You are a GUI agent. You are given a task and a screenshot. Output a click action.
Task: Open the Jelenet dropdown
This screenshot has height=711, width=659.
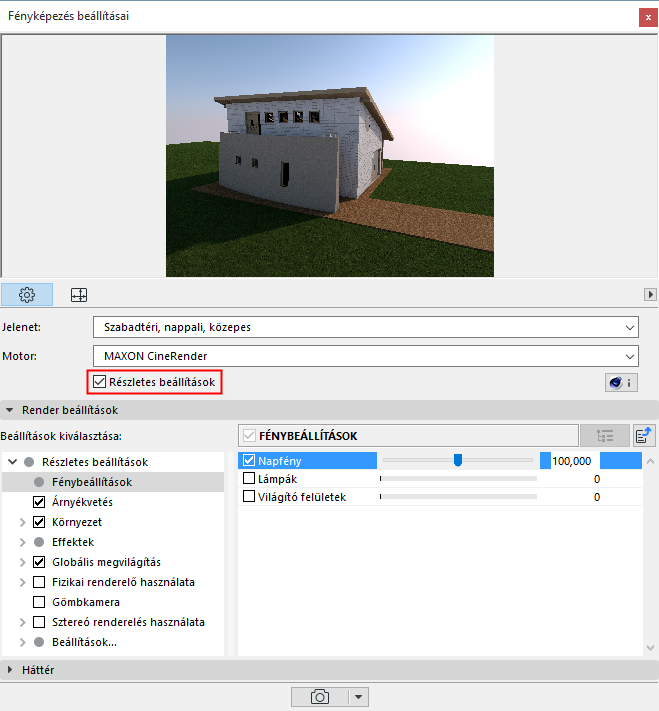(366, 327)
